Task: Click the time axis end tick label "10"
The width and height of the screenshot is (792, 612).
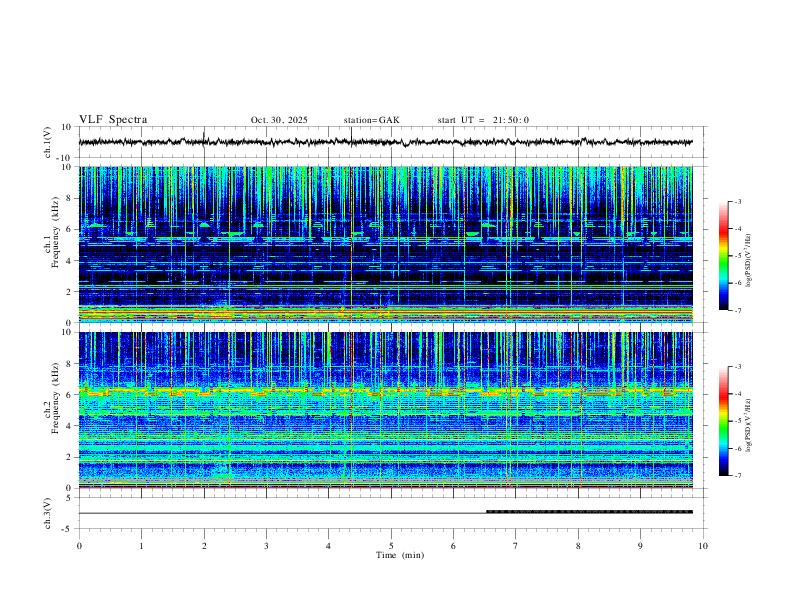Action: click(x=703, y=546)
